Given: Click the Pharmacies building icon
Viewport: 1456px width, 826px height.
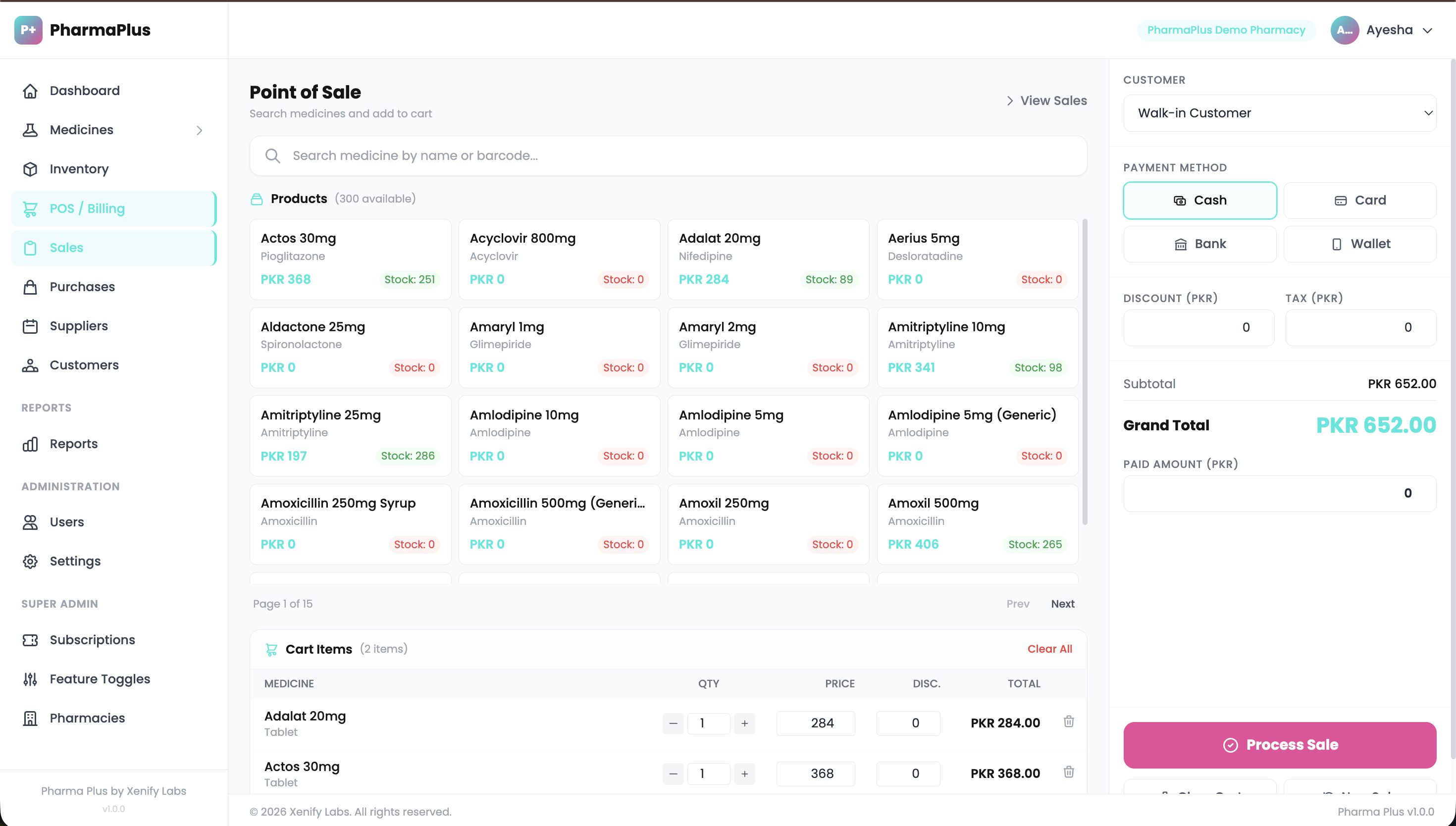Looking at the screenshot, I should 30,718.
